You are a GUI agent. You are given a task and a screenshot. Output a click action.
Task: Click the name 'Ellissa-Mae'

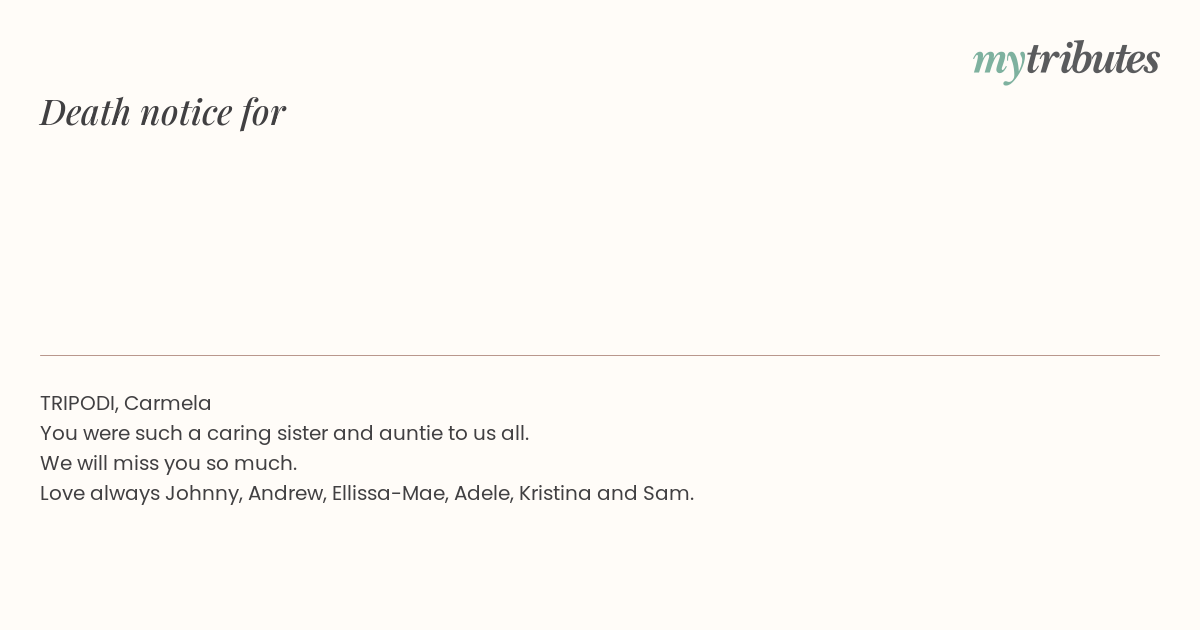click(390, 493)
